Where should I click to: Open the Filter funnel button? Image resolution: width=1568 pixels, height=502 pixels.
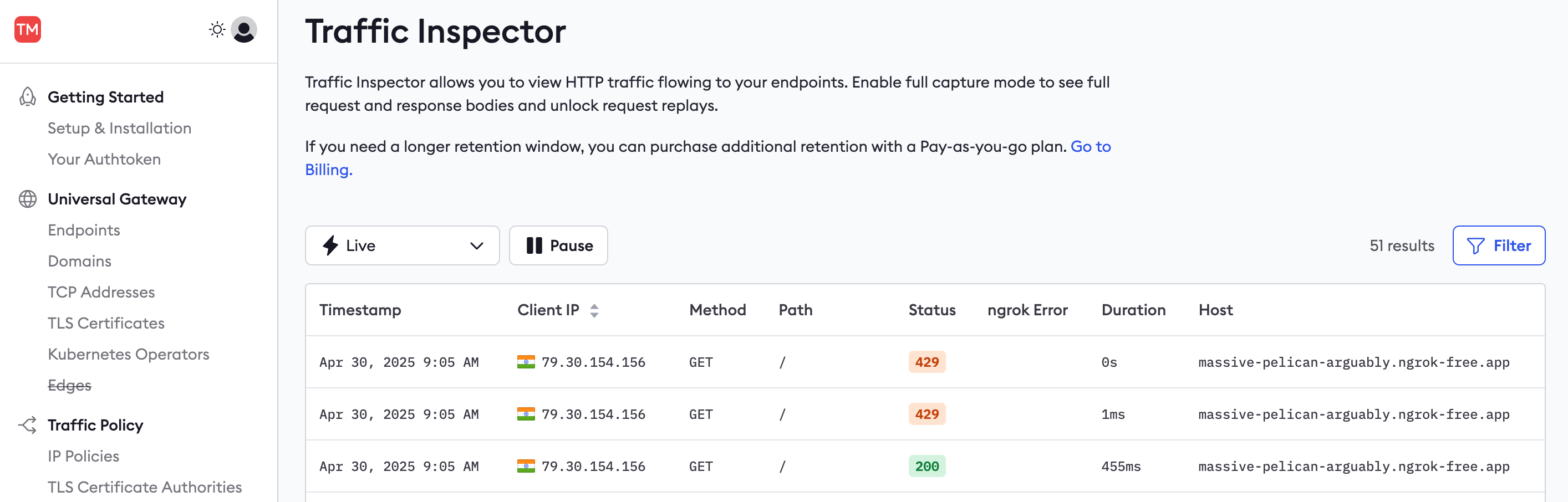tap(1498, 245)
